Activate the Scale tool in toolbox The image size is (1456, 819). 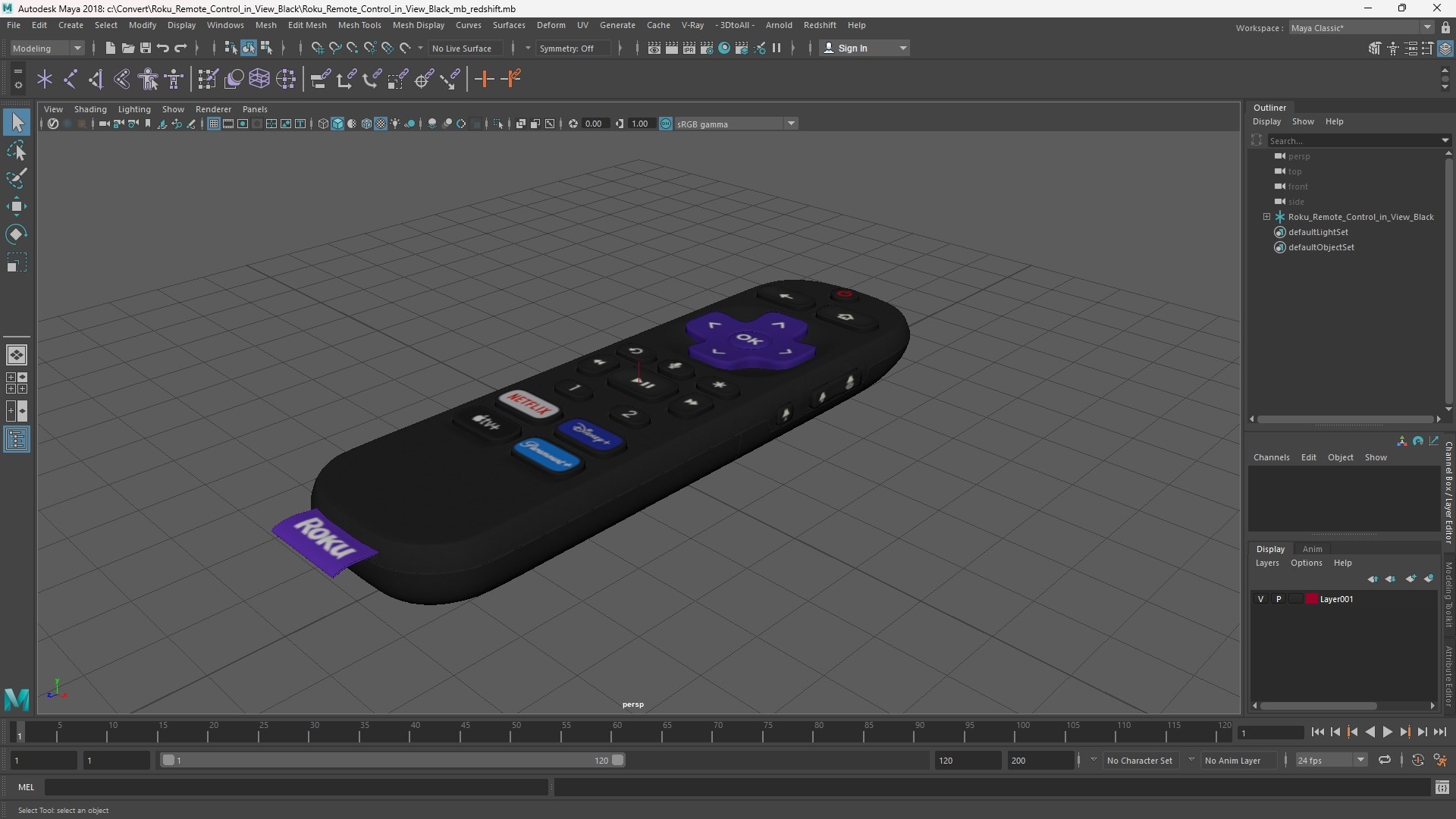(17, 262)
